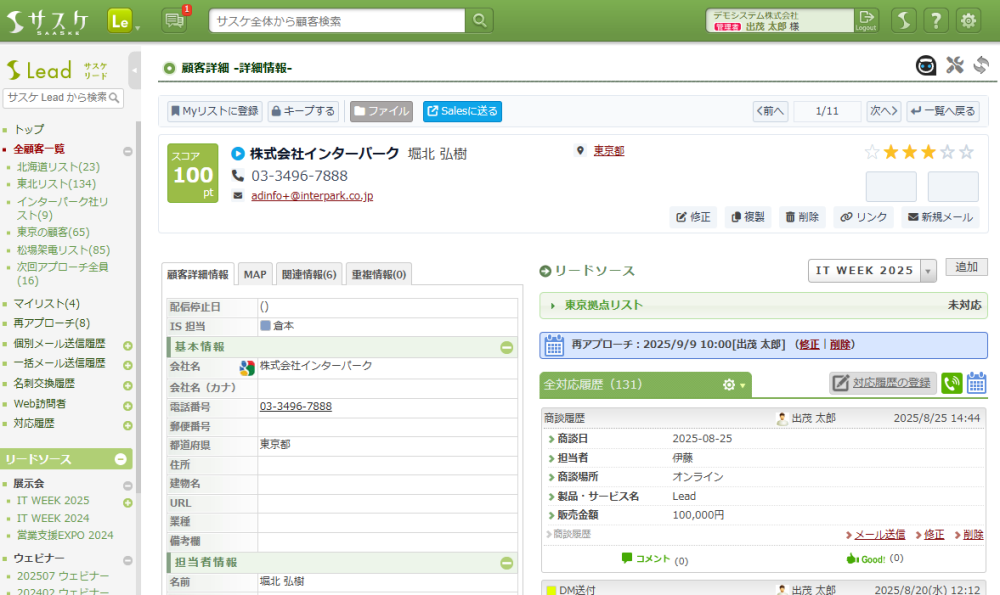This screenshot has width=1000, height=595.
Task: Set rating with the fifth star
Action: [966, 152]
